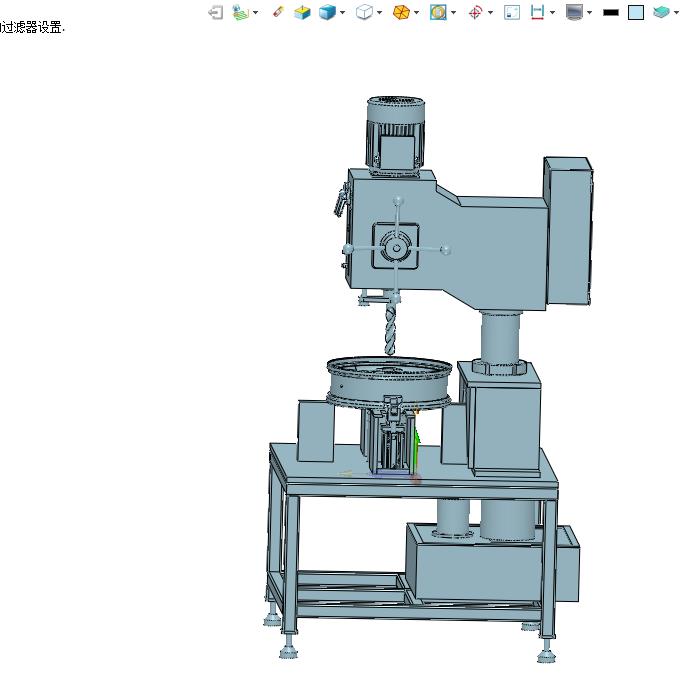Screen dimensions: 683x684
Task: Expand dropdown beside the measure distance icon
Action: [x=553, y=12]
